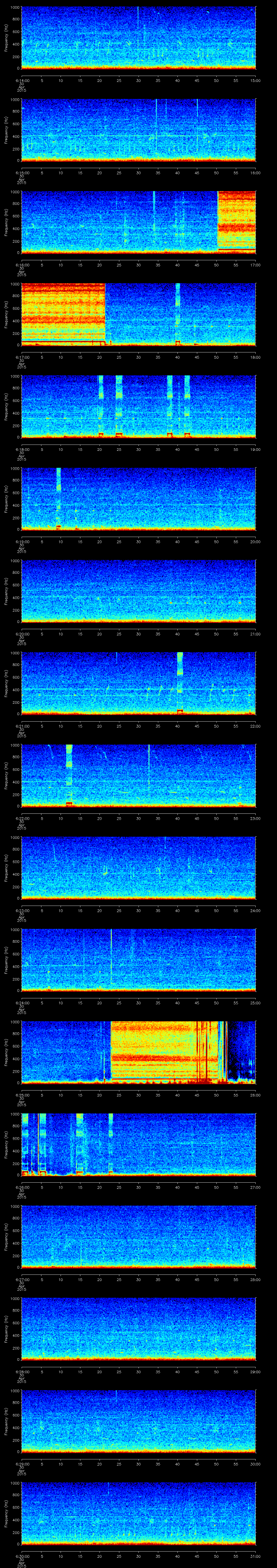The width and height of the screenshot is (277, 1568).
Task: Select the red noise block in the 6:16 spectrogram
Action: 236,222
